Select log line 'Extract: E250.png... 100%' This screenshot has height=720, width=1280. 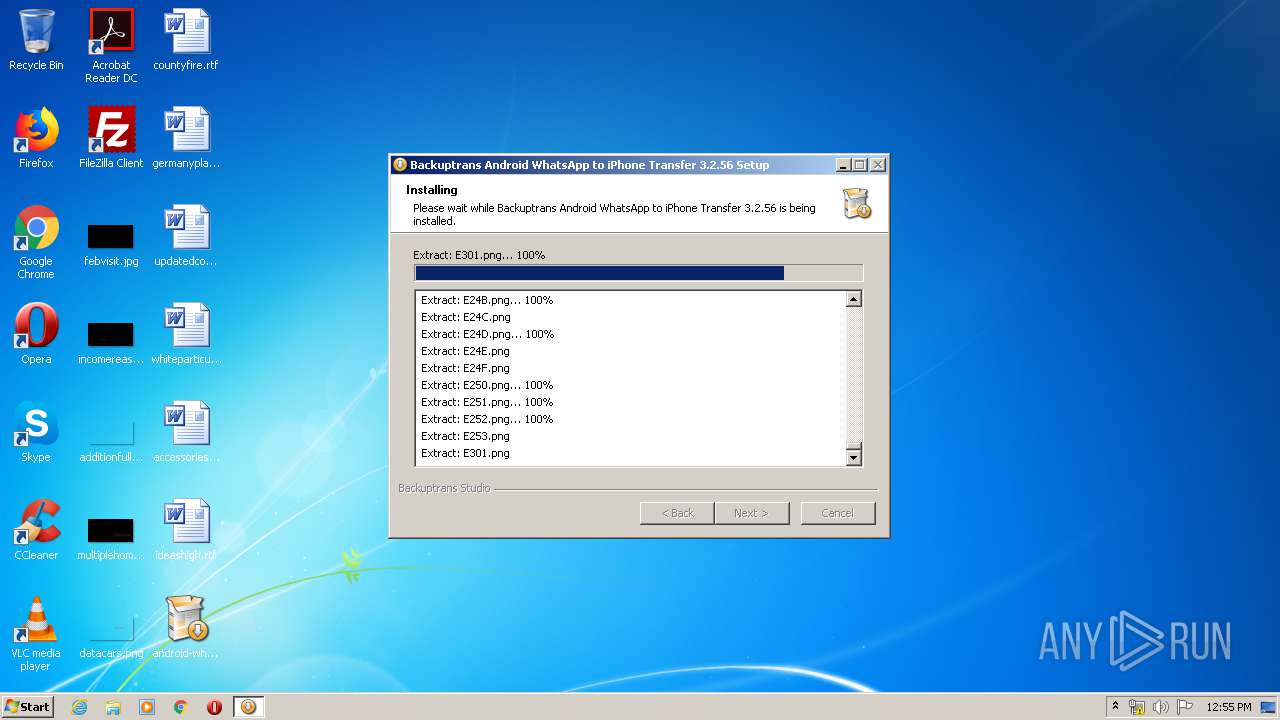click(x=487, y=385)
